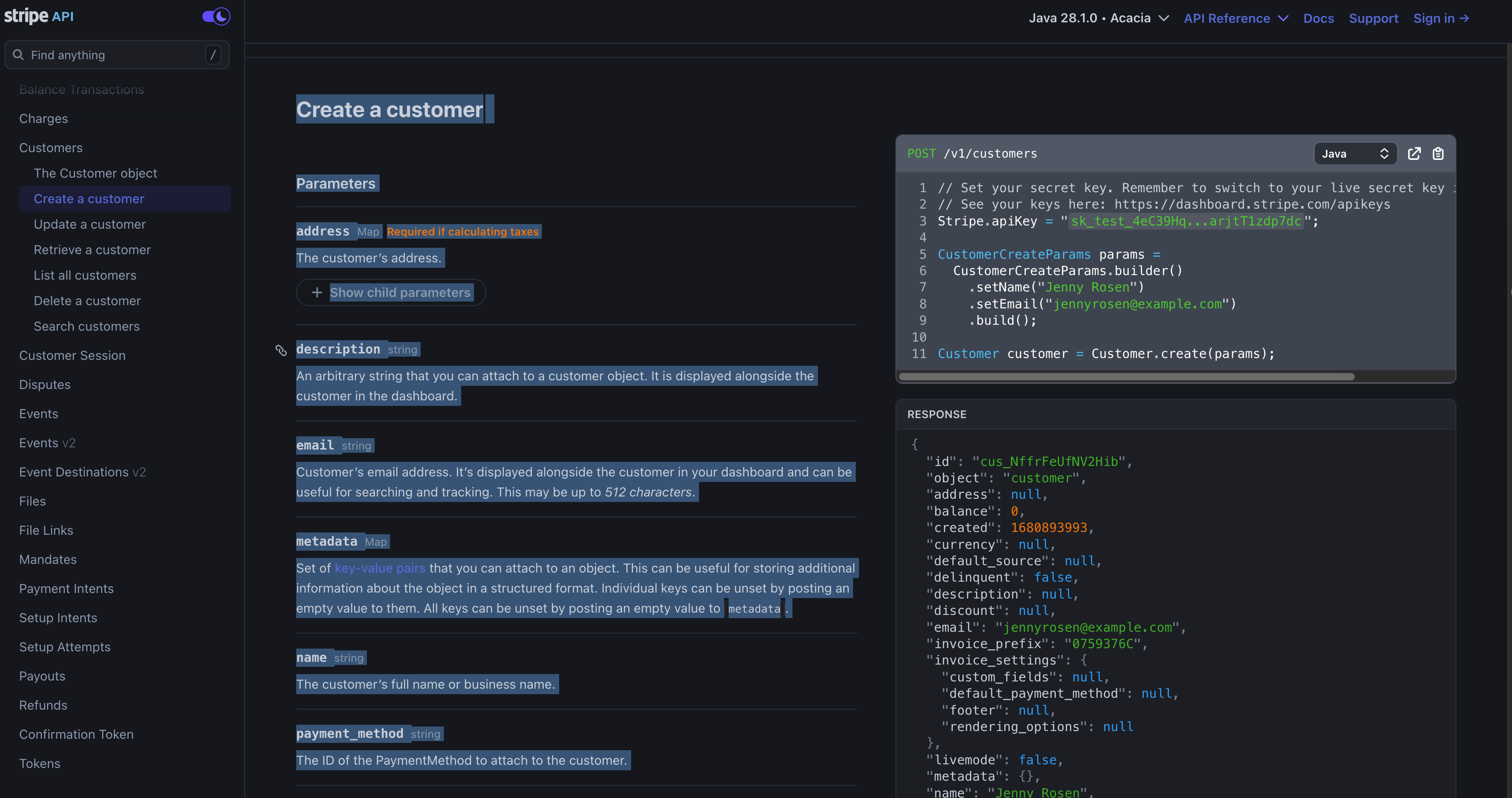Click the horizontal scrollbar under code sample

(x=1127, y=377)
